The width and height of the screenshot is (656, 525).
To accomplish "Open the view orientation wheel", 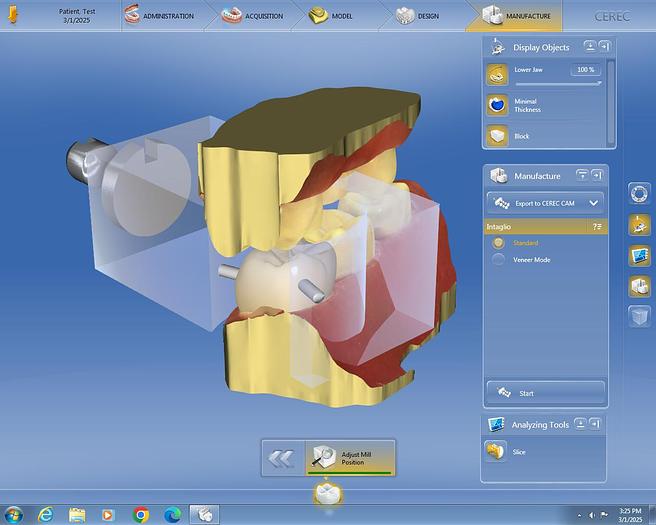I will [x=639, y=194].
